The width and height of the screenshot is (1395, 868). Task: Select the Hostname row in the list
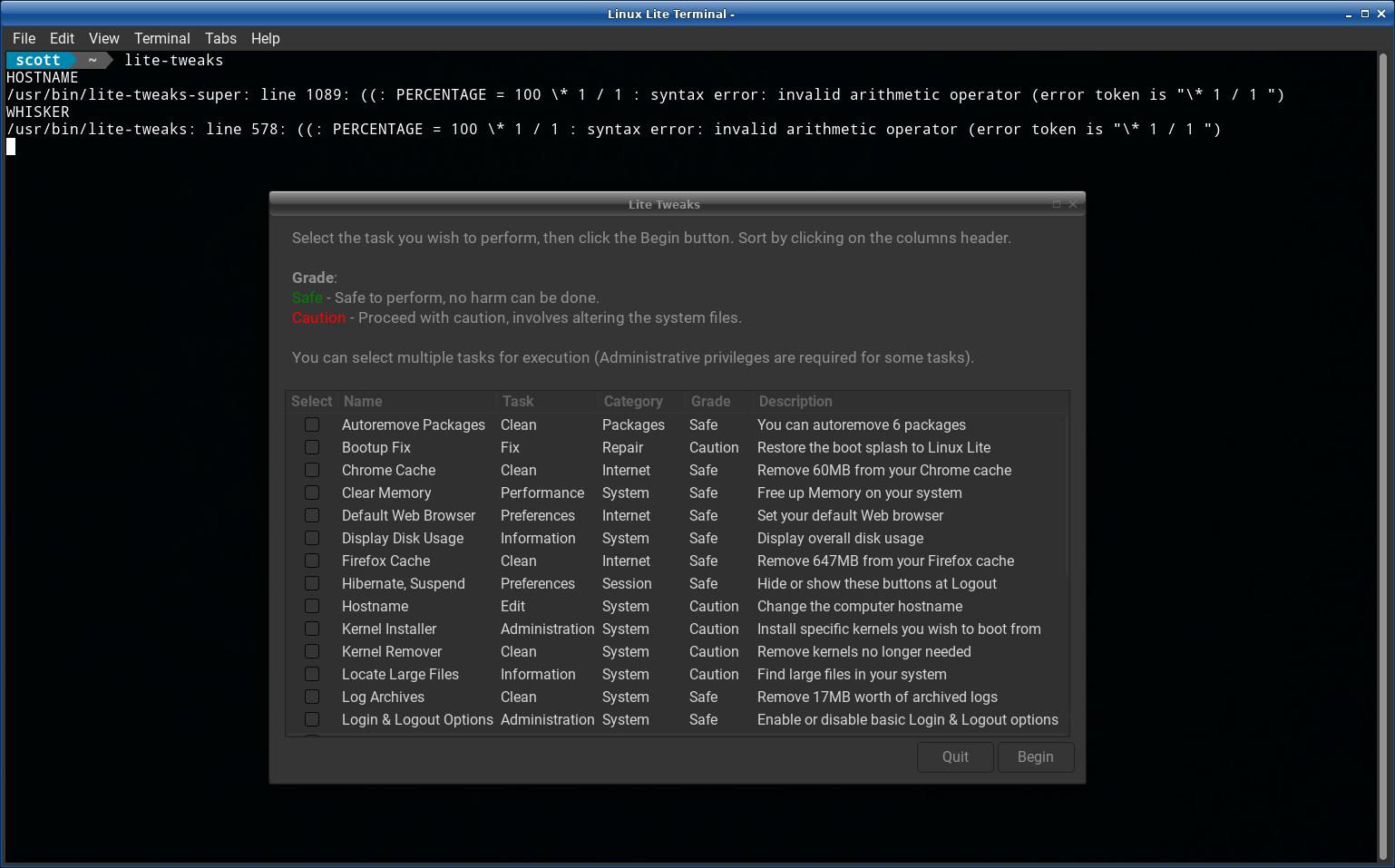(x=375, y=606)
